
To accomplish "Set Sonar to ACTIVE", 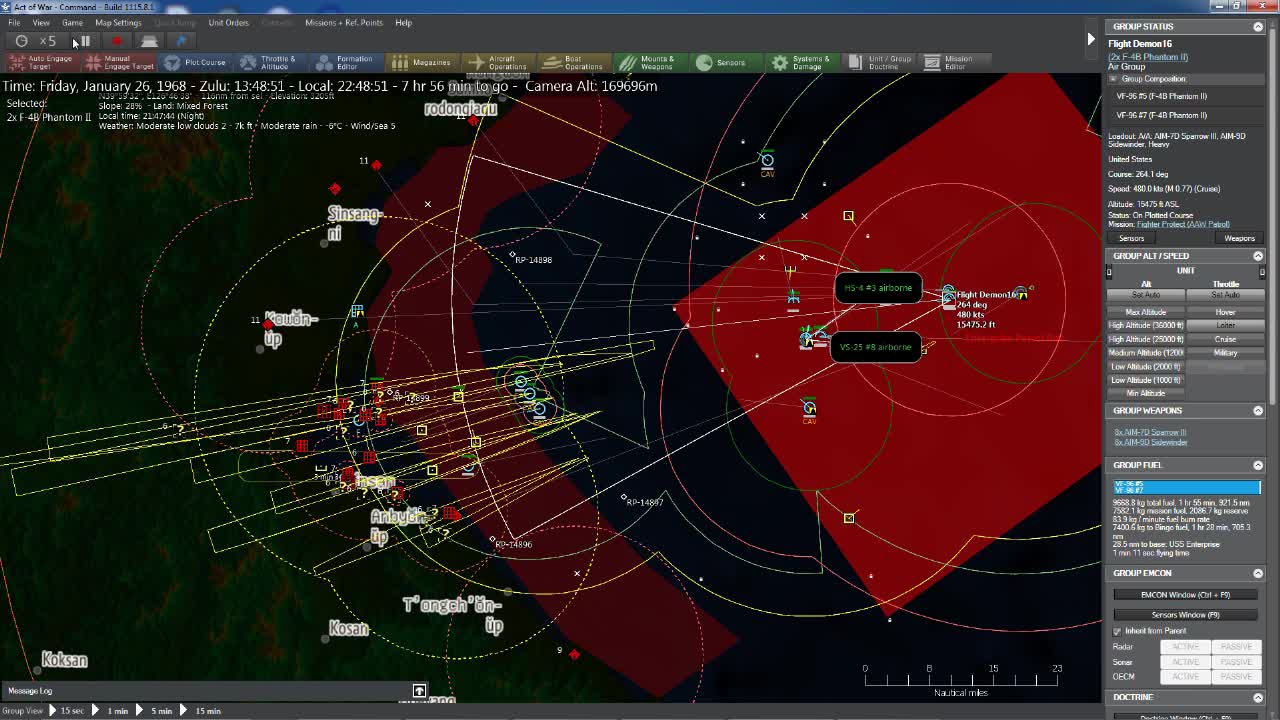I will tap(1185, 662).
